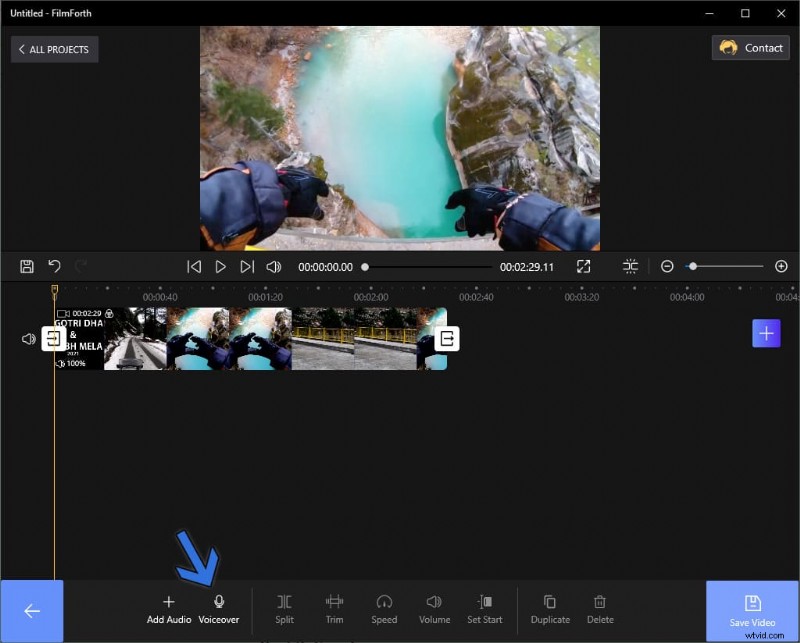
Task: Mute the preview playback audio
Action: pos(273,266)
